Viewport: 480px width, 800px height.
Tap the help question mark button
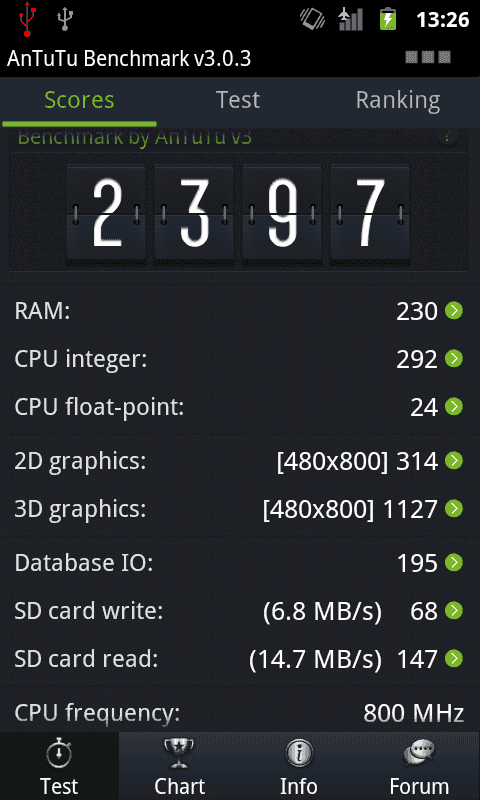click(x=447, y=136)
